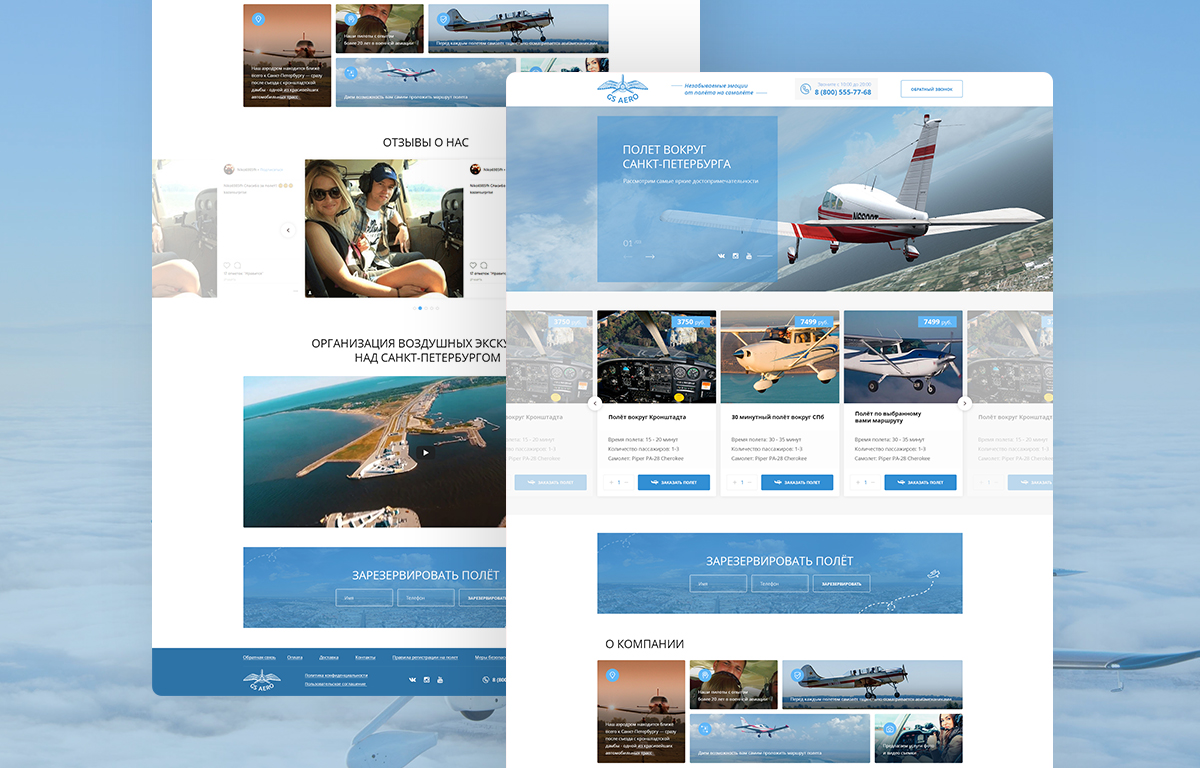Click the pilots experience tile on front page
The image size is (1200, 768).
coord(733,685)
